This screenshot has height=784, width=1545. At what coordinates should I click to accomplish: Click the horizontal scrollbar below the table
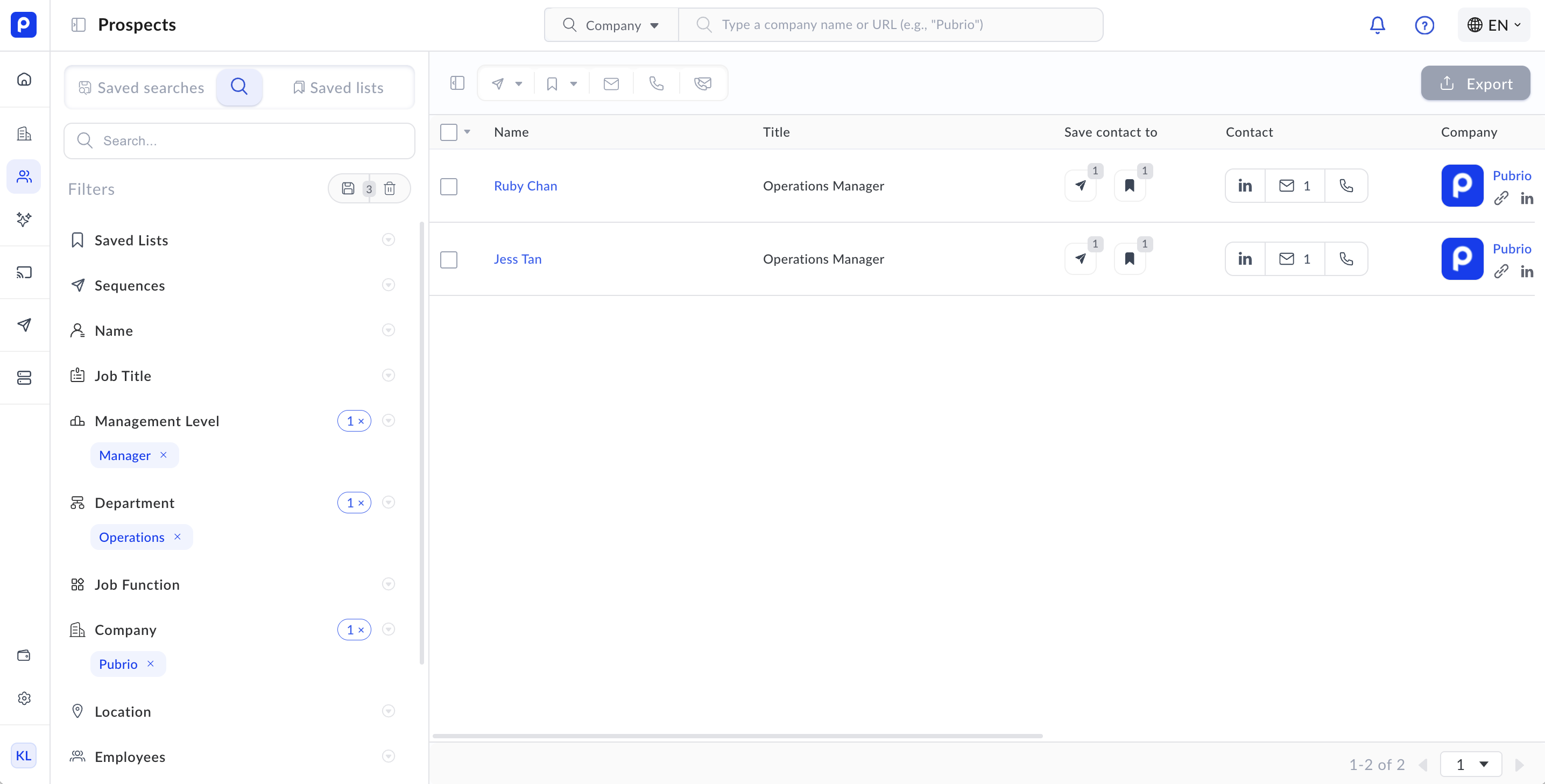pos(737,736)
